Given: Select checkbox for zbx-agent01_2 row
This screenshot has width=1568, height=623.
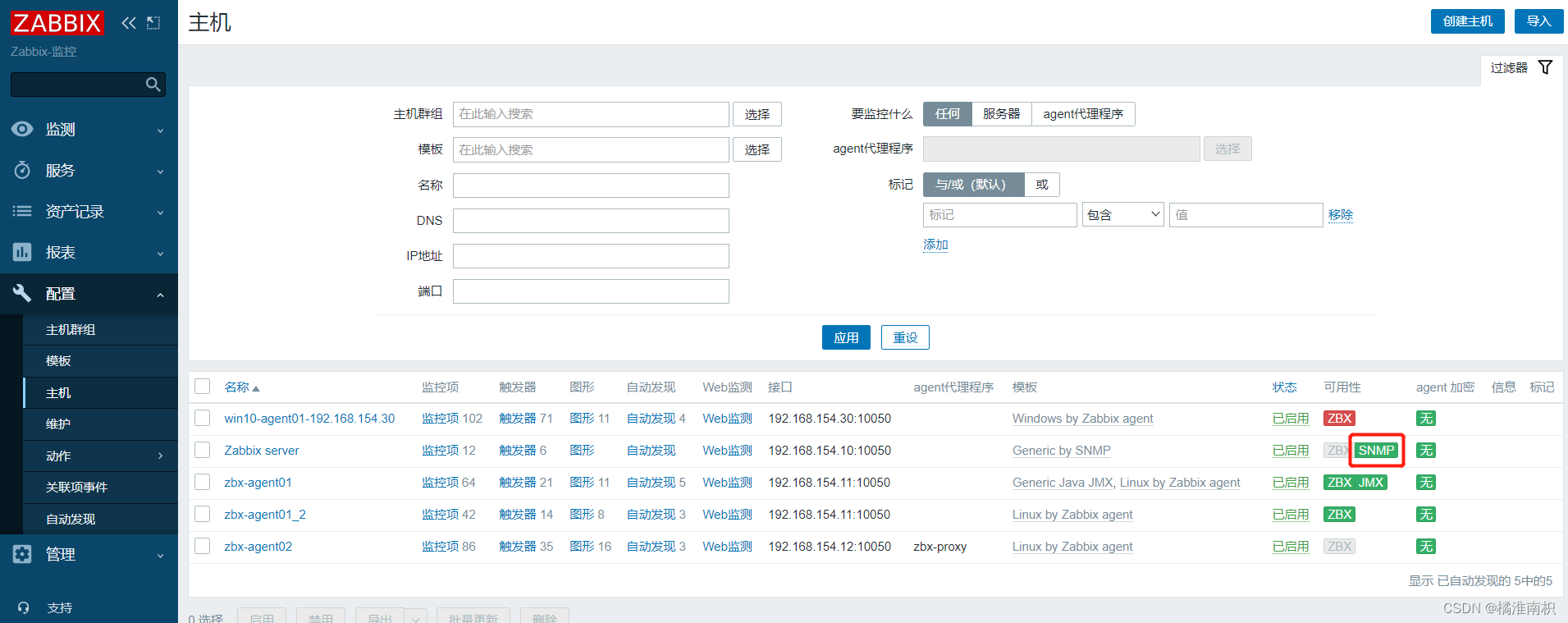Looking at the screenshot, I should point(203,515).
